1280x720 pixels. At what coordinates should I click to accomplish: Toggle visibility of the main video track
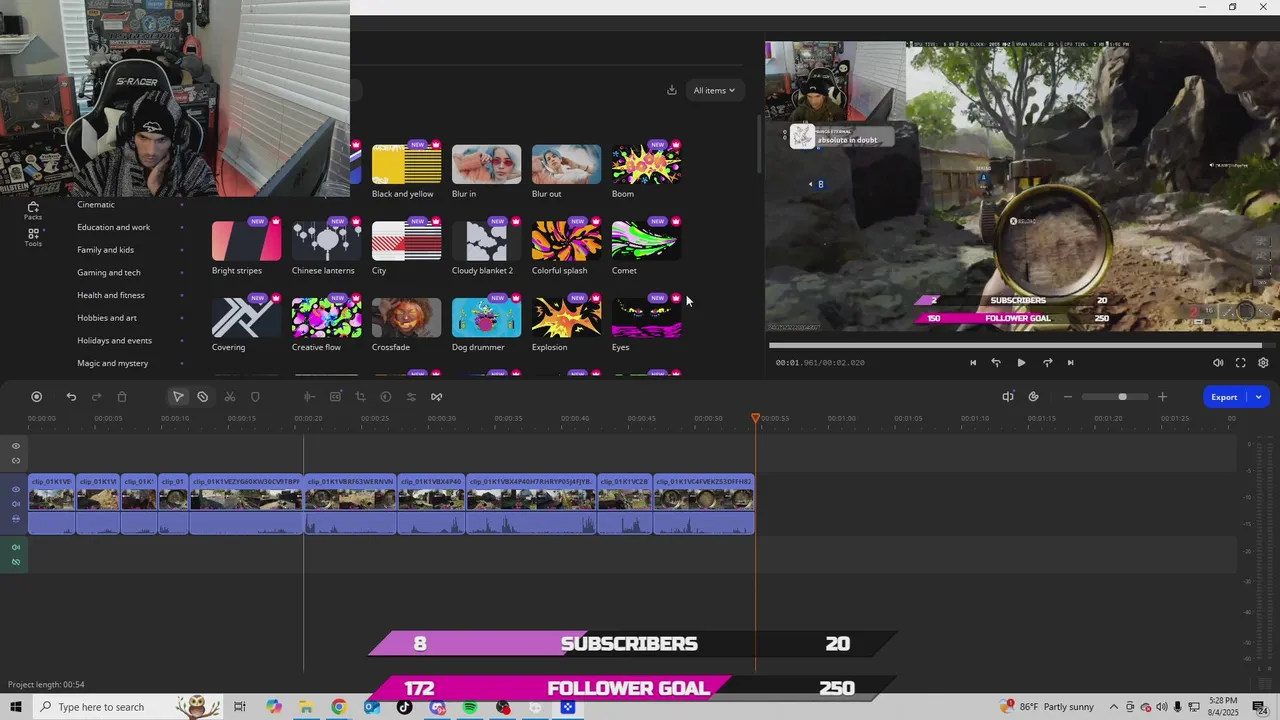click(x=16, y=489)
